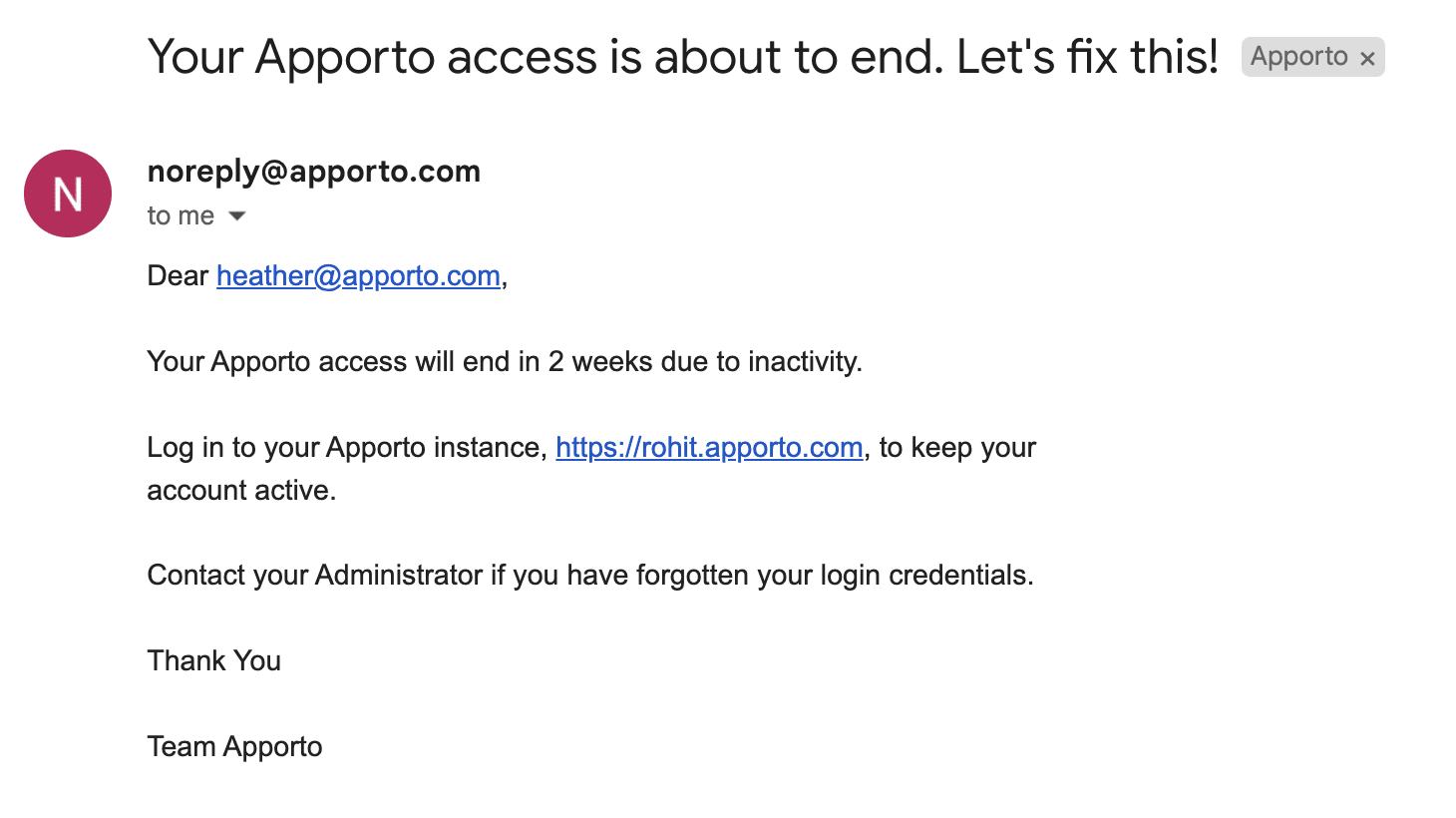Click the "to keep your" text after link

point(957,448)
